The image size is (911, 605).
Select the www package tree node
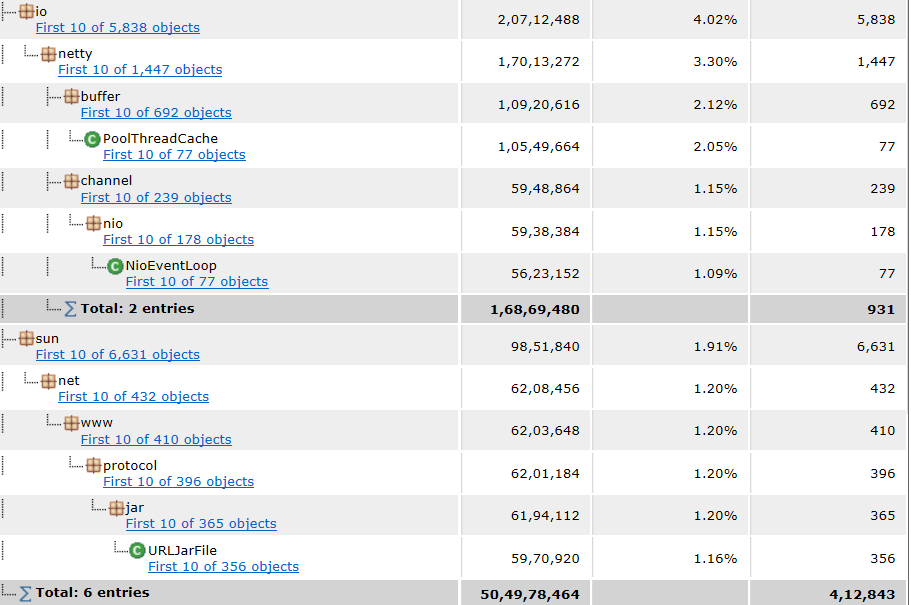pyautogui.click(x=96, y=423)
